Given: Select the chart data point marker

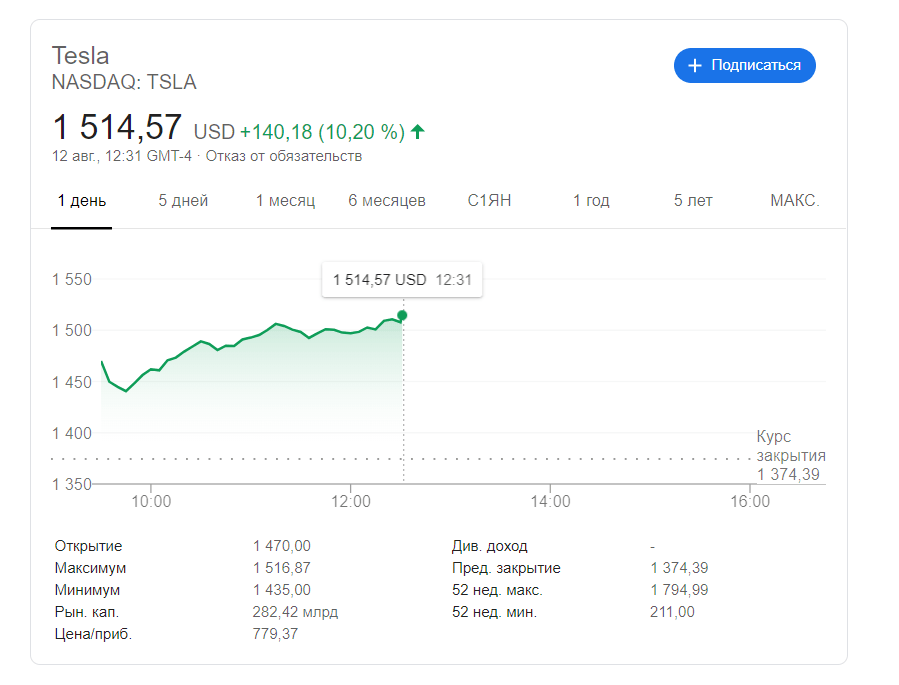Looking at the screenshot, I should pos(401,315).
